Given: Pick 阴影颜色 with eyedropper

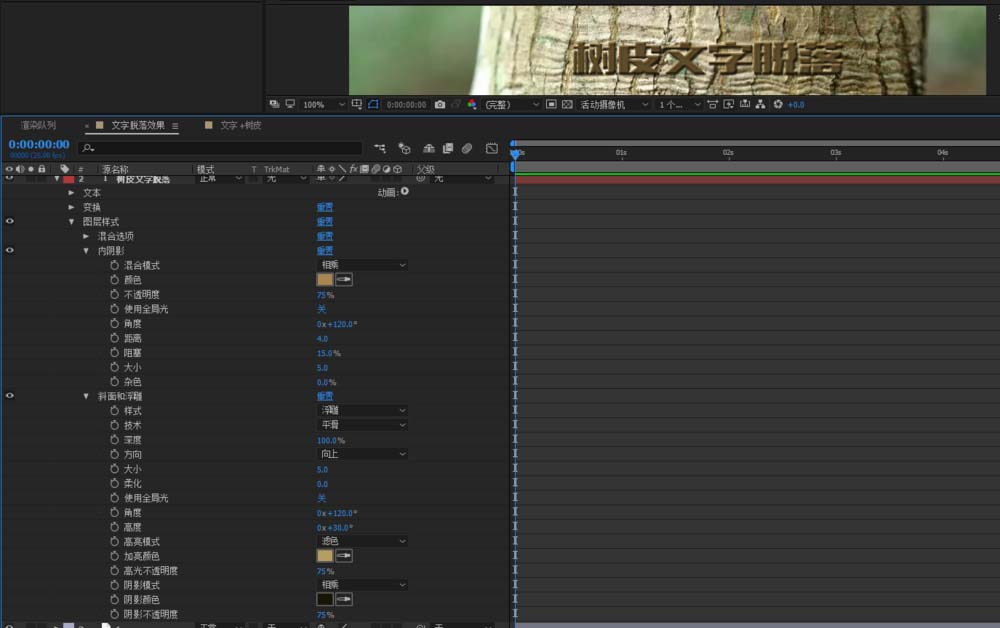Looking at the screenshot, I should click(344, 599).
